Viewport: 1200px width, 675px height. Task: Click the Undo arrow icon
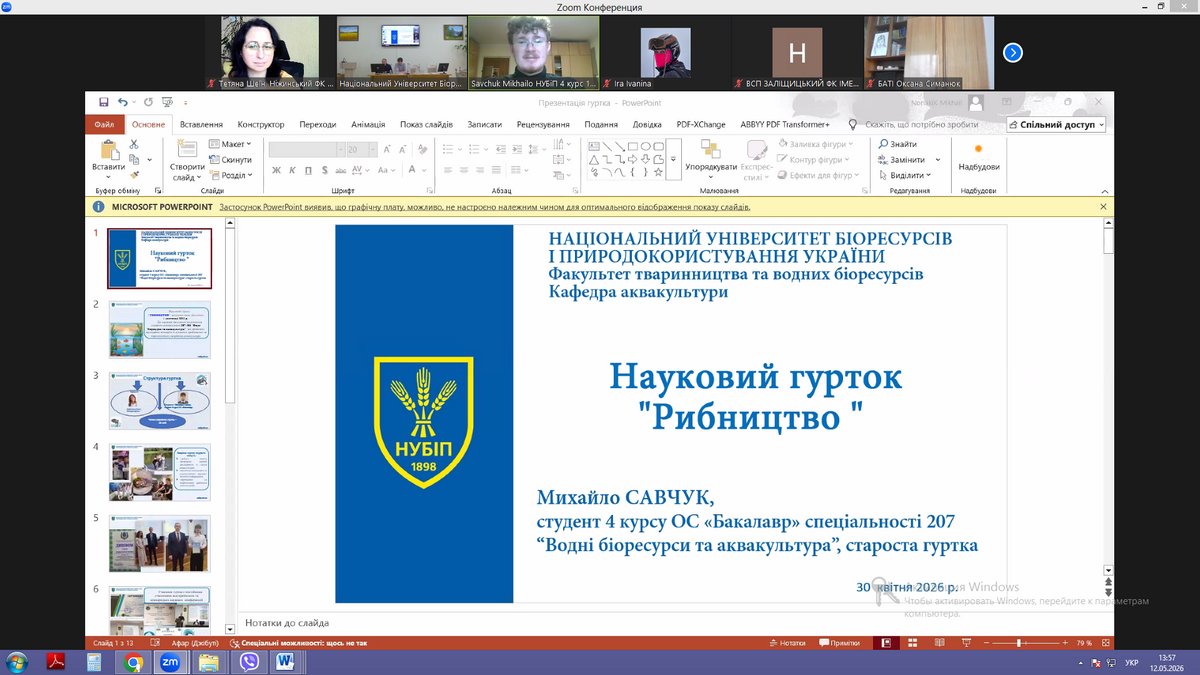[123, 102]
